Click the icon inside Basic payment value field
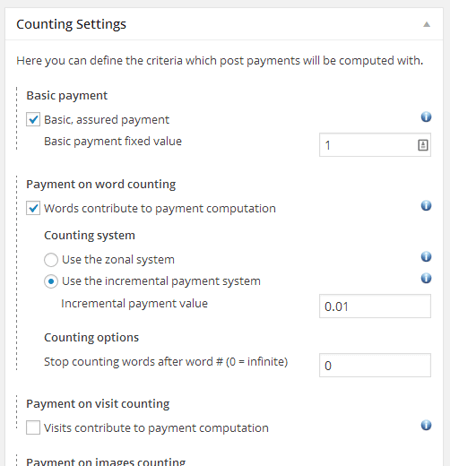The width and height of the screenshot is (450, 466). (x=423, y=145)
